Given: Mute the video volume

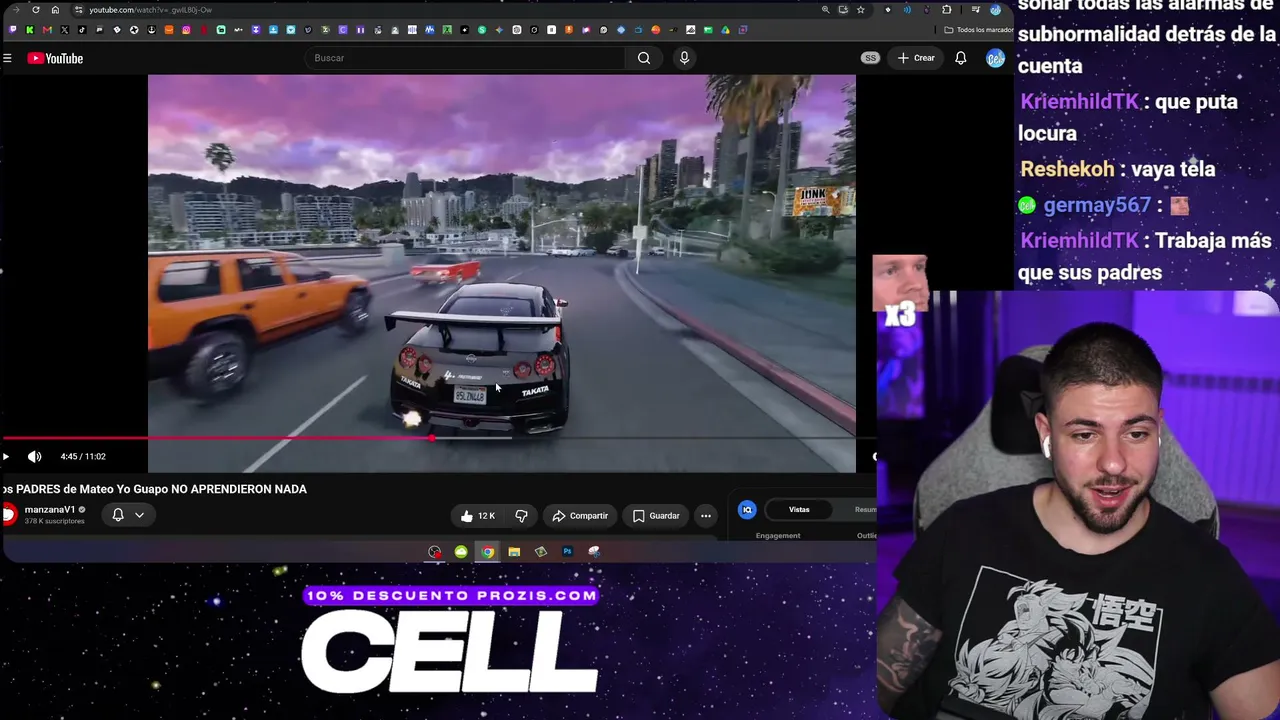Looking at the screenshot, I should [x=34, y=456].
